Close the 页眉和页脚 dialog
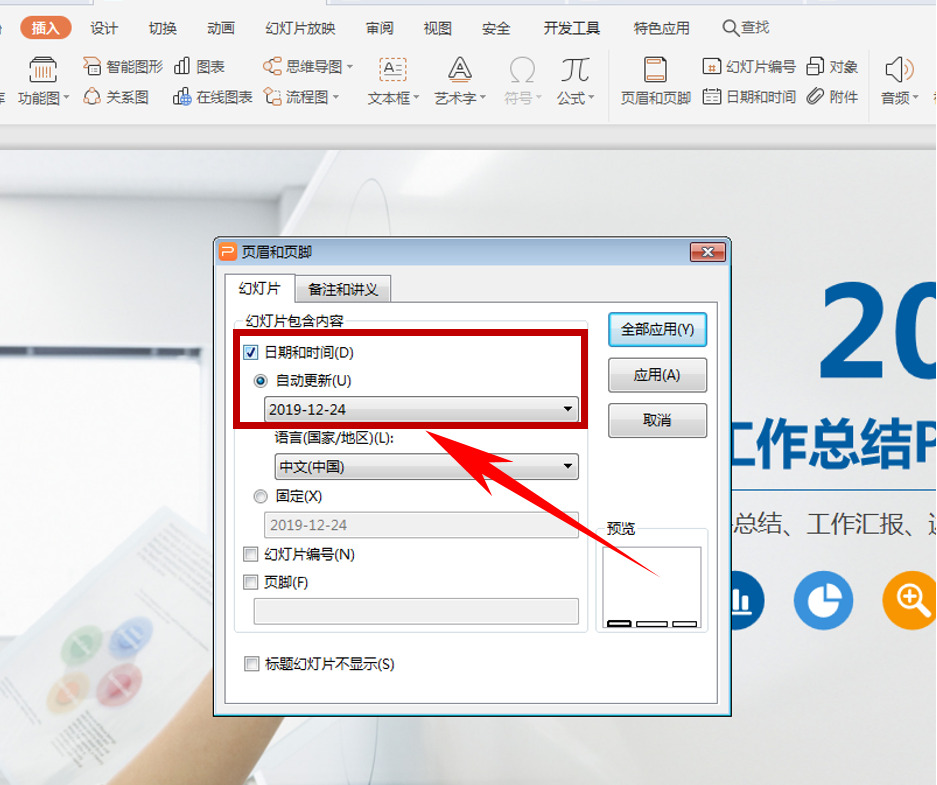 pyautogui.click(x=708, y=252)
